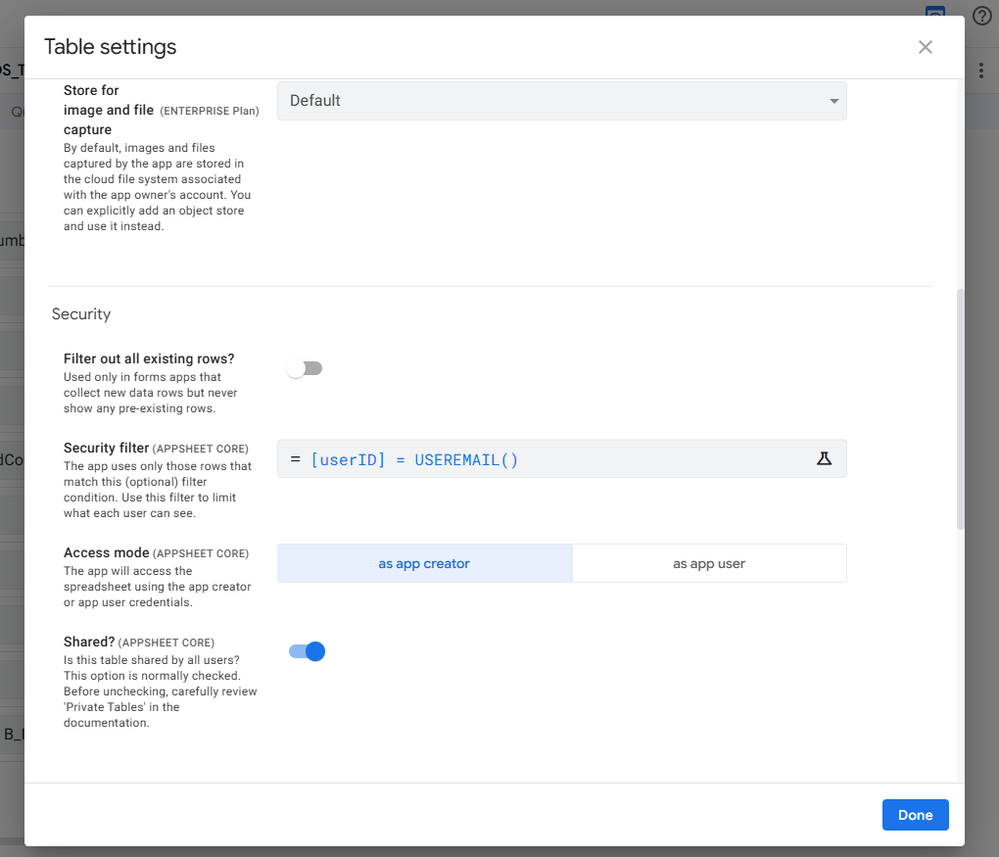The width and height of the screenshot is (999, 857).
Task: Disable the Shared? toggle
Action: click(x=307, y=651)
